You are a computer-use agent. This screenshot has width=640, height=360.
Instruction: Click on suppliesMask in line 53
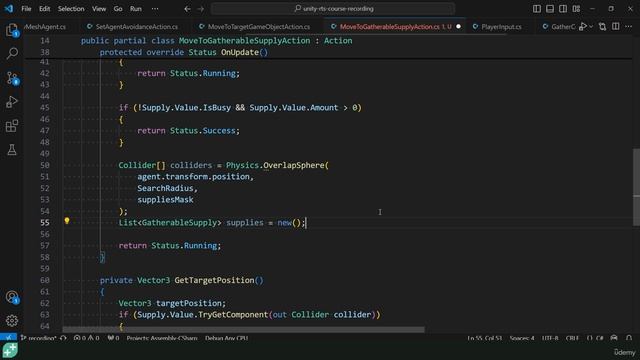pyautogui.click(x=165, y=200)
